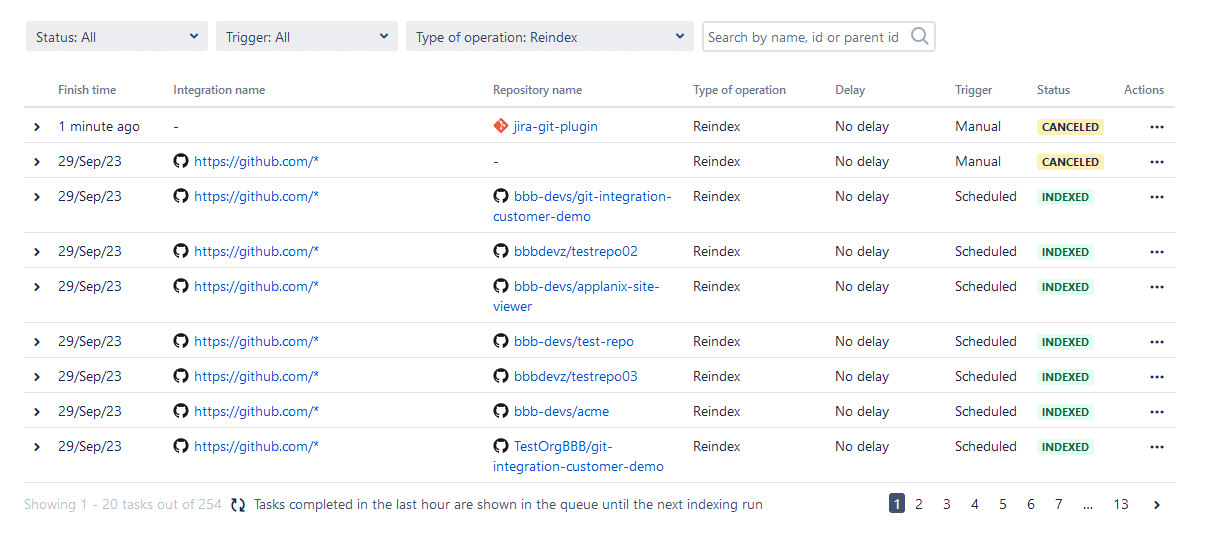This screenshot has height=533, width=1210.
Task: Expand the bbb-devs/applanix-site-viewer row
Action: click(x=37, y=287)
